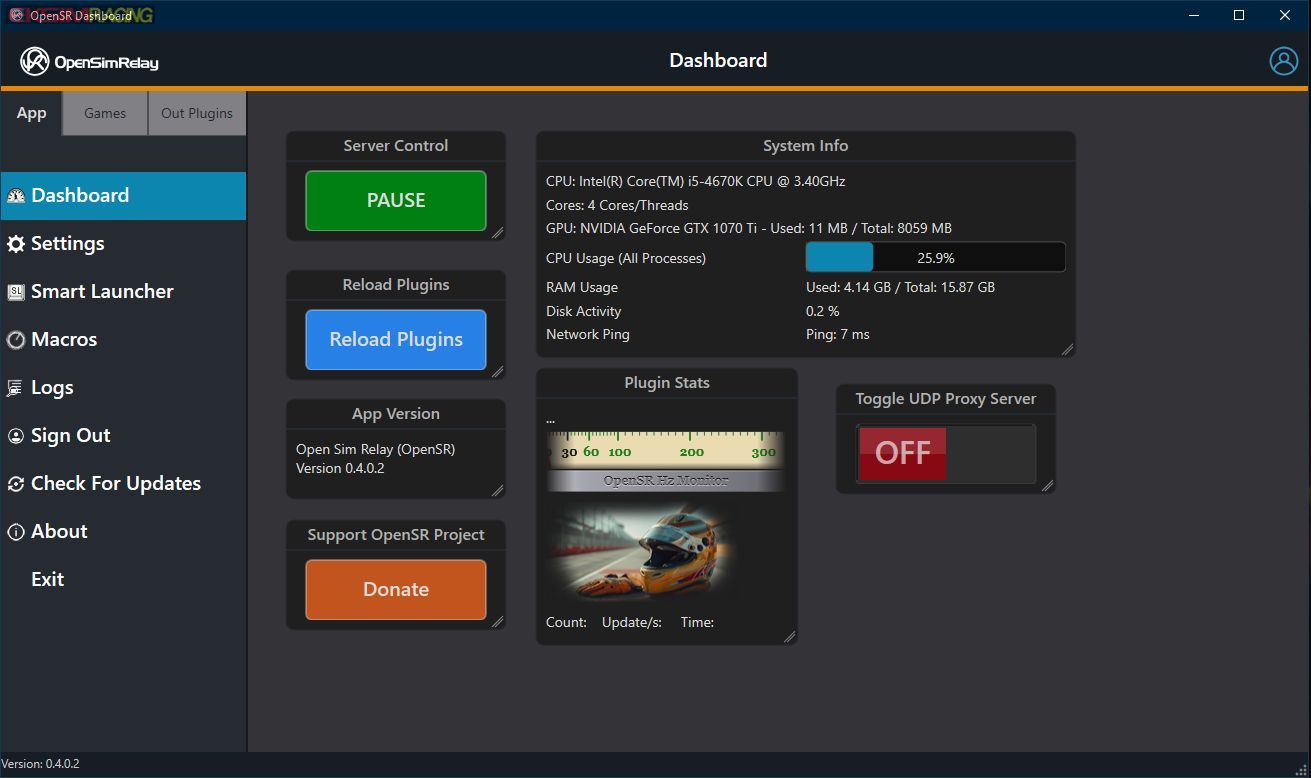Toggle the UDP Proxy Server OFF switch
Image resolution: width=1311 pixels, height=778 pixels.
pyautogui.click(x=946, y=453)
